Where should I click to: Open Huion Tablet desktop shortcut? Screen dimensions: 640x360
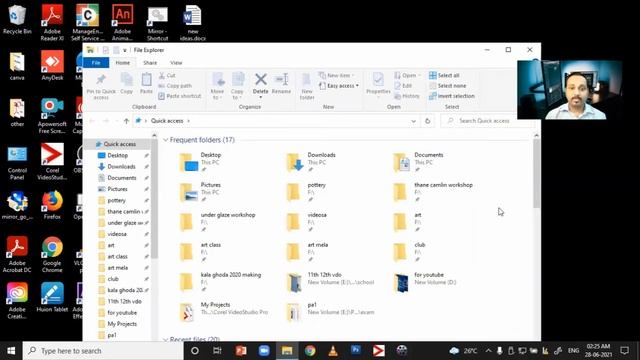(x=52, y=297)
